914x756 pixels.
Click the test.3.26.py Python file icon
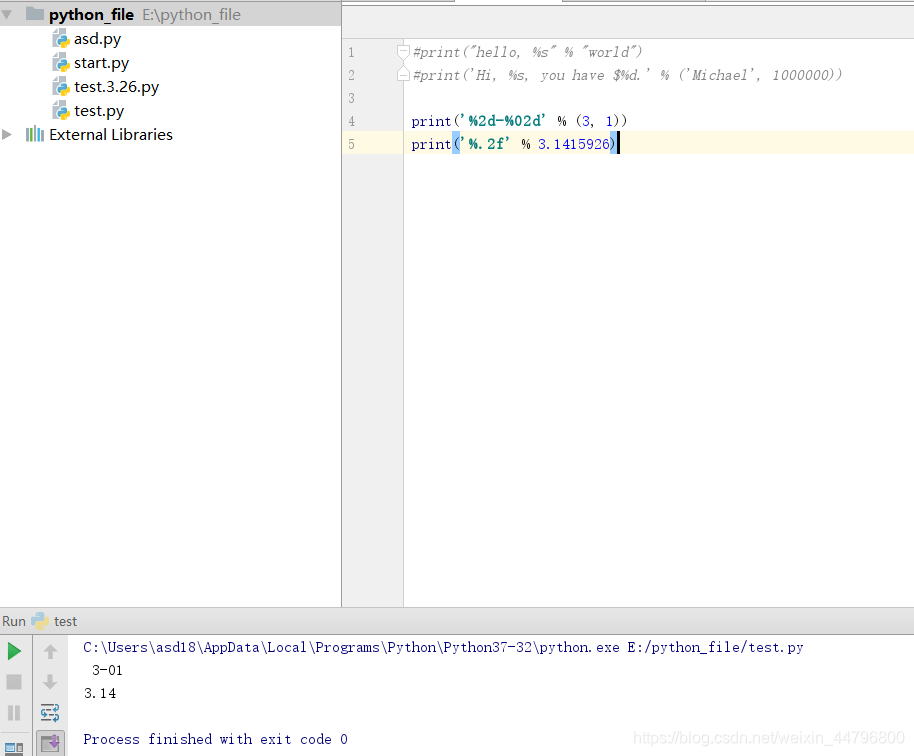(x=61, y=87)
